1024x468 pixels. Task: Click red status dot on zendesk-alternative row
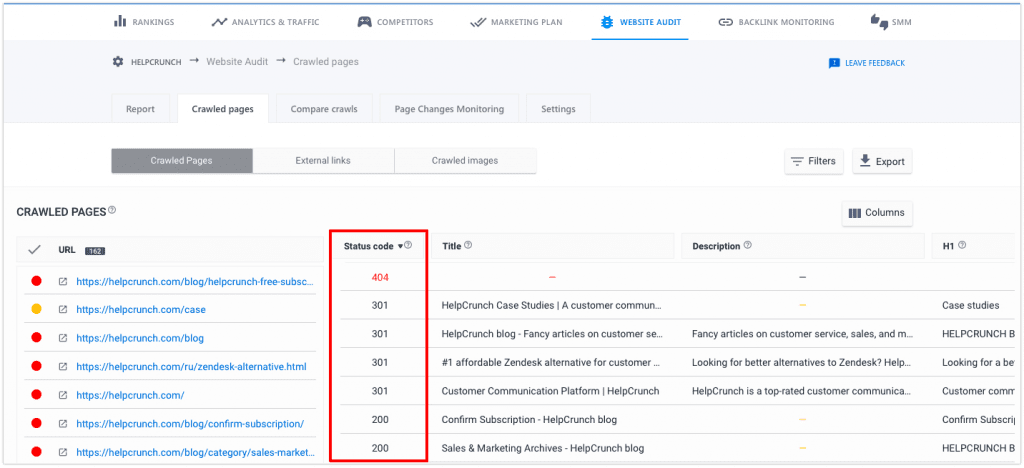pyautogui.click(x=36, y=366)
